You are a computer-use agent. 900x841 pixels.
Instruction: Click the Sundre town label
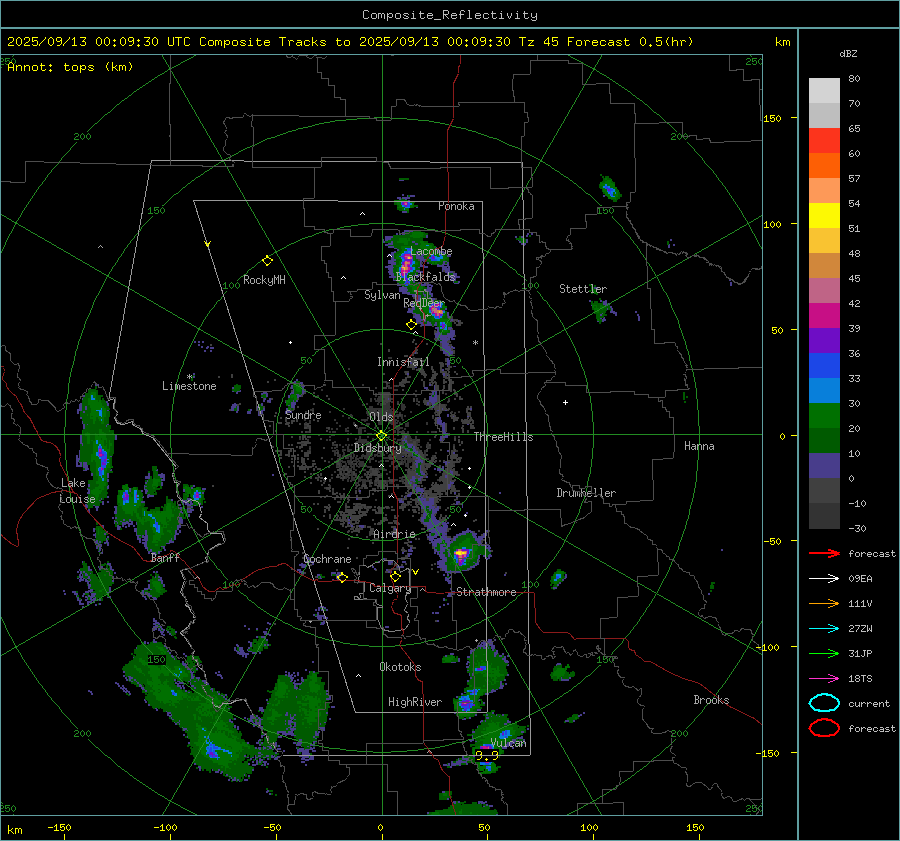303,415
